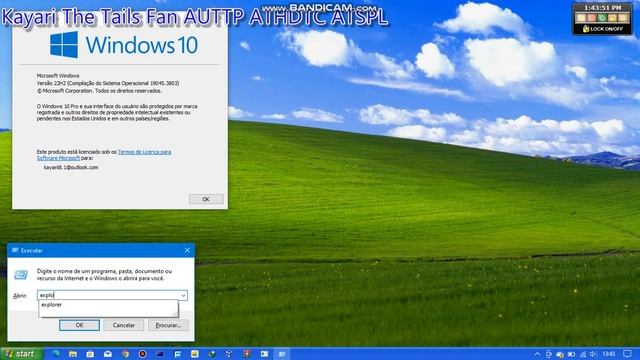Expand the Abrir combo box dropdown arrow
Image resolution: width=640 pixels, height=360 pixels.
pyautogui.click(x=183, y=295)
